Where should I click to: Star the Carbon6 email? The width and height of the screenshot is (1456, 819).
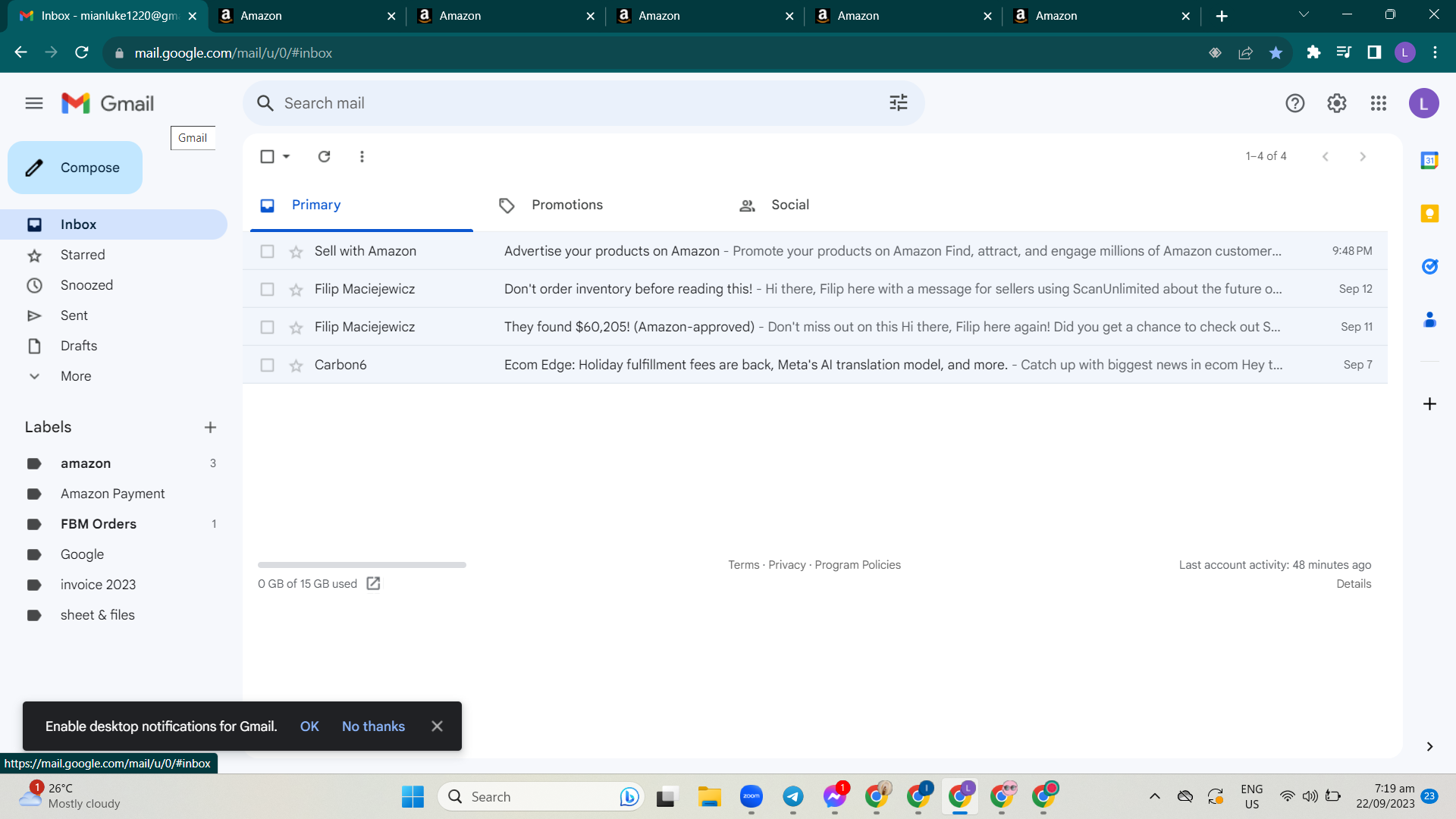[296, 366]
